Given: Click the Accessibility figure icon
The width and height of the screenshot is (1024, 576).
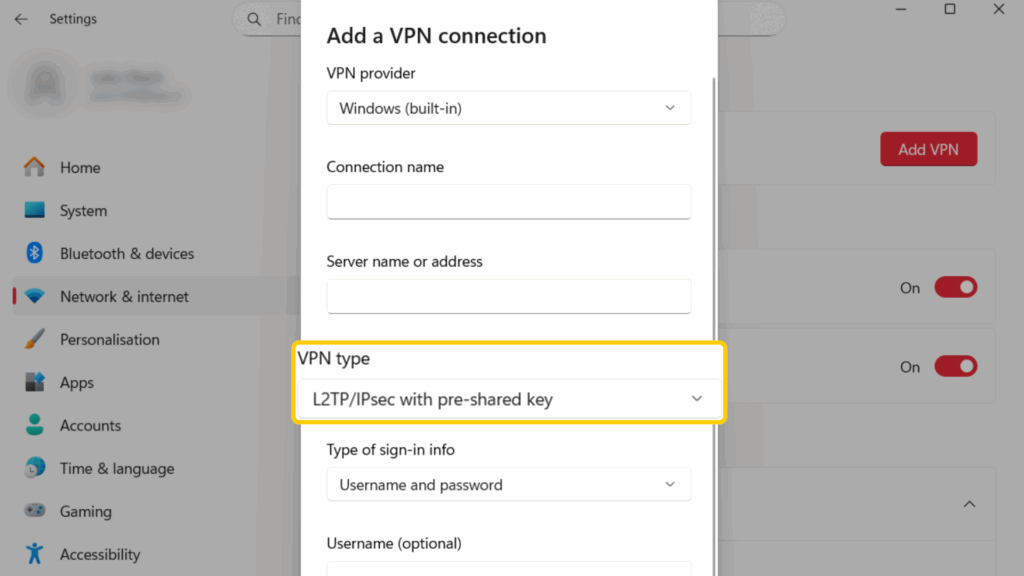Looking at the screenshot, I should pos(35,554).
